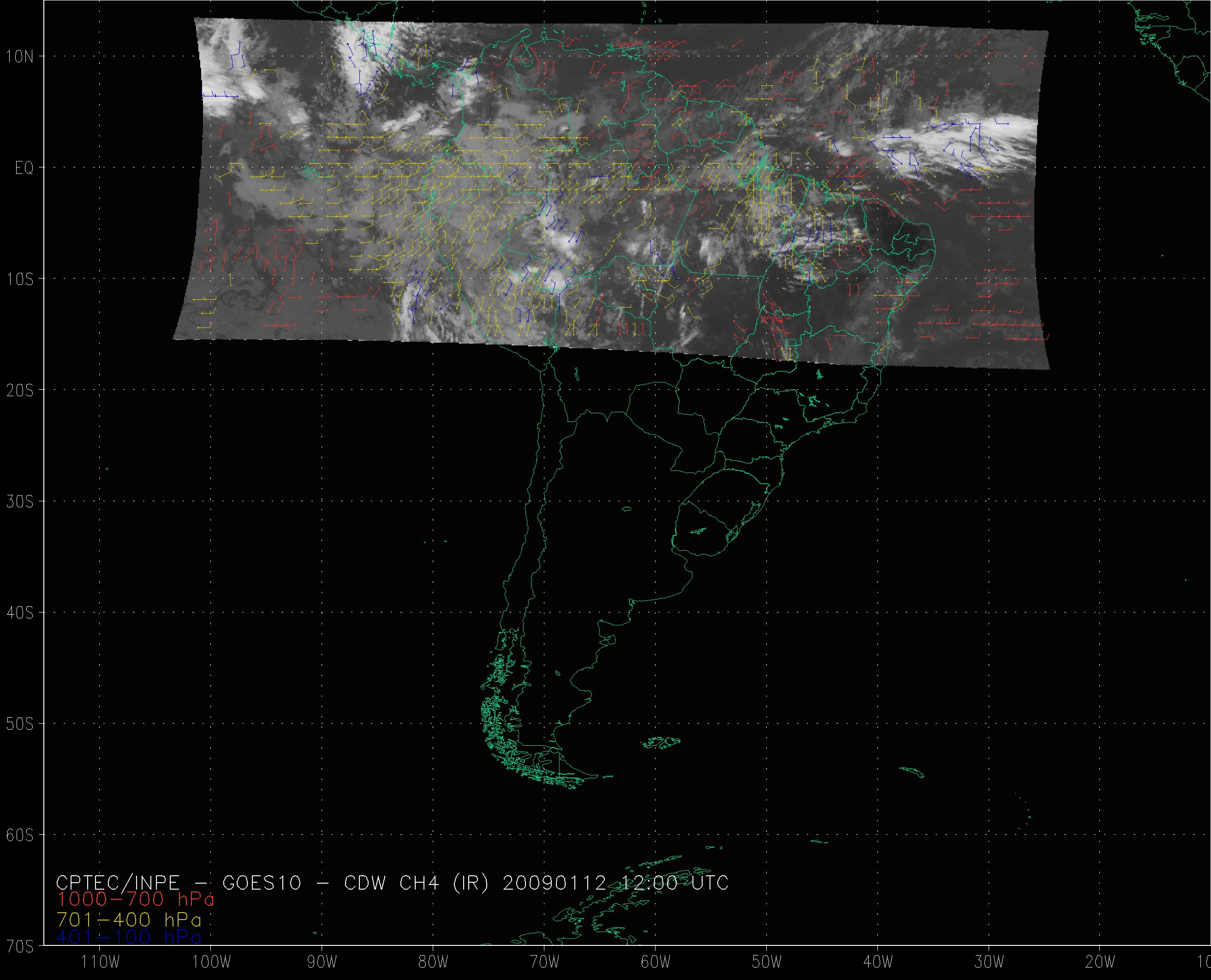Click the 20S latitude label
The width and height of the screenshot is (1211, 980).
[x=20, y=391]
